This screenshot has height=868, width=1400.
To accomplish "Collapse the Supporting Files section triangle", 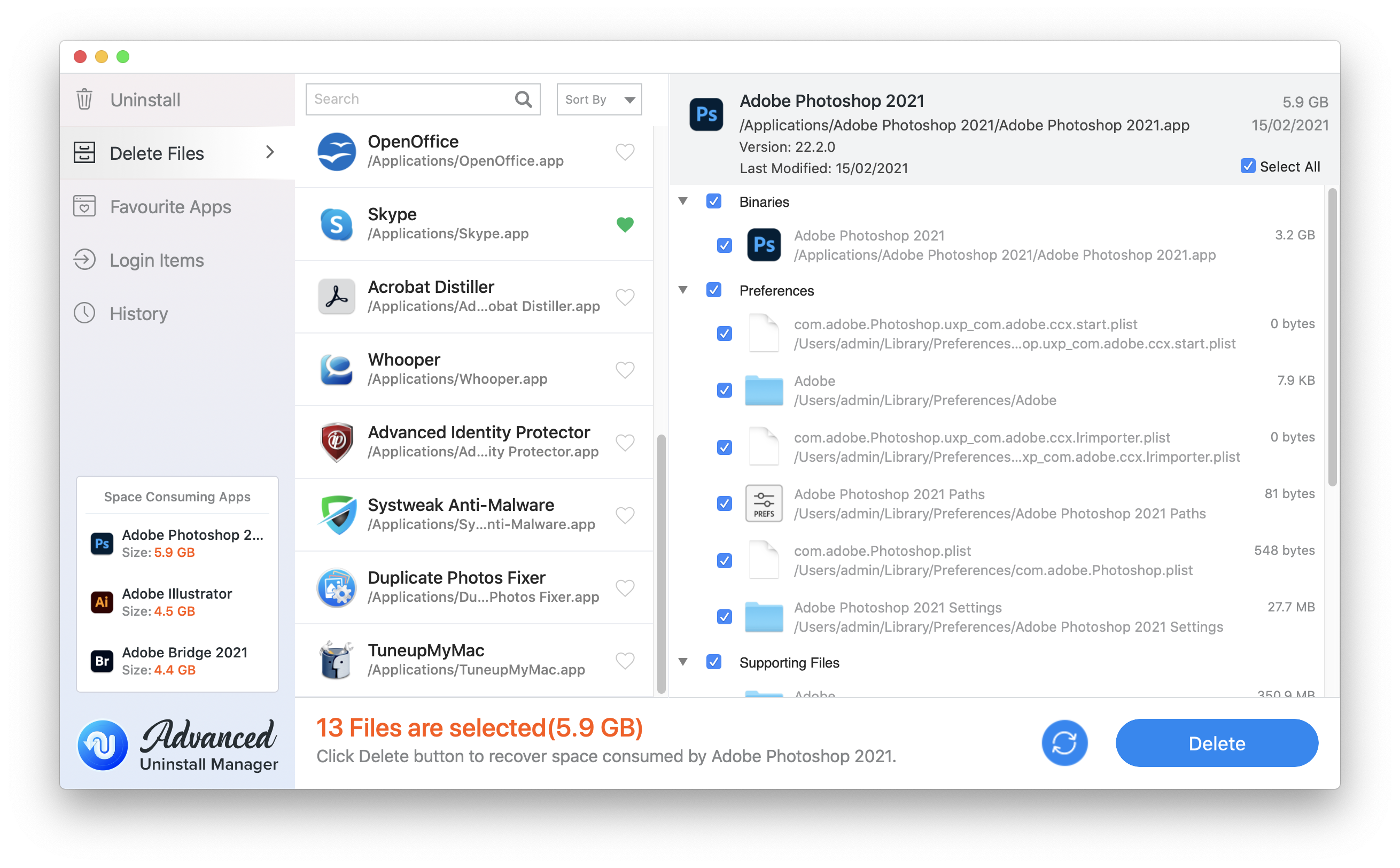I will point(682,662).
